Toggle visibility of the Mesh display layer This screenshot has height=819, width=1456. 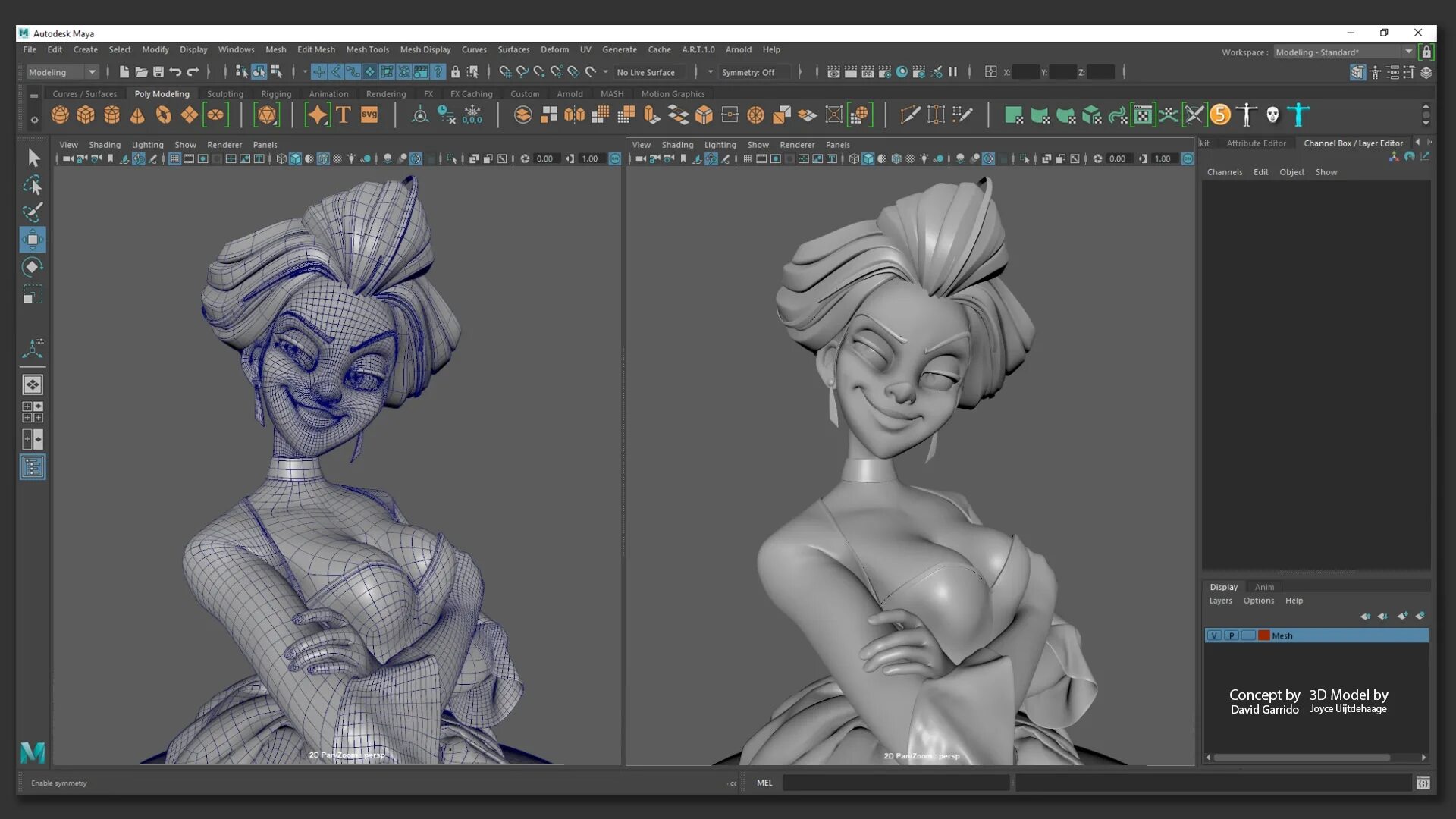click(x=1215, y=635)
